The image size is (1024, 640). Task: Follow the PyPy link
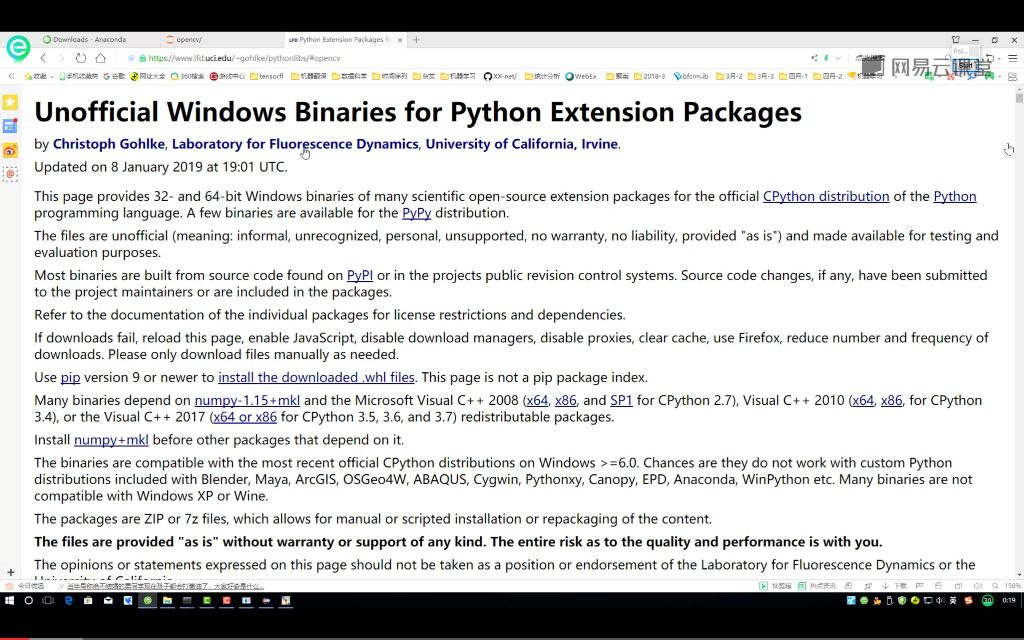417,213
